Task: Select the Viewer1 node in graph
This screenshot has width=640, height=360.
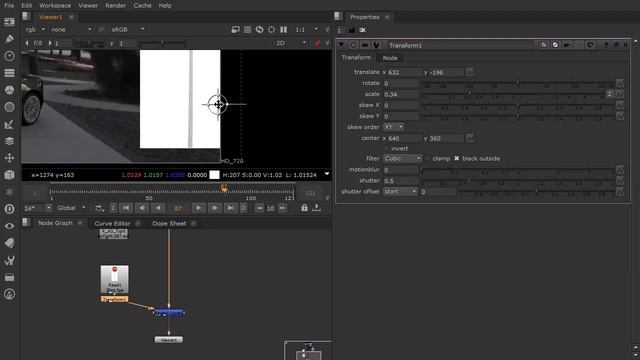Action: pyautogui.click(x=169, y=340)
